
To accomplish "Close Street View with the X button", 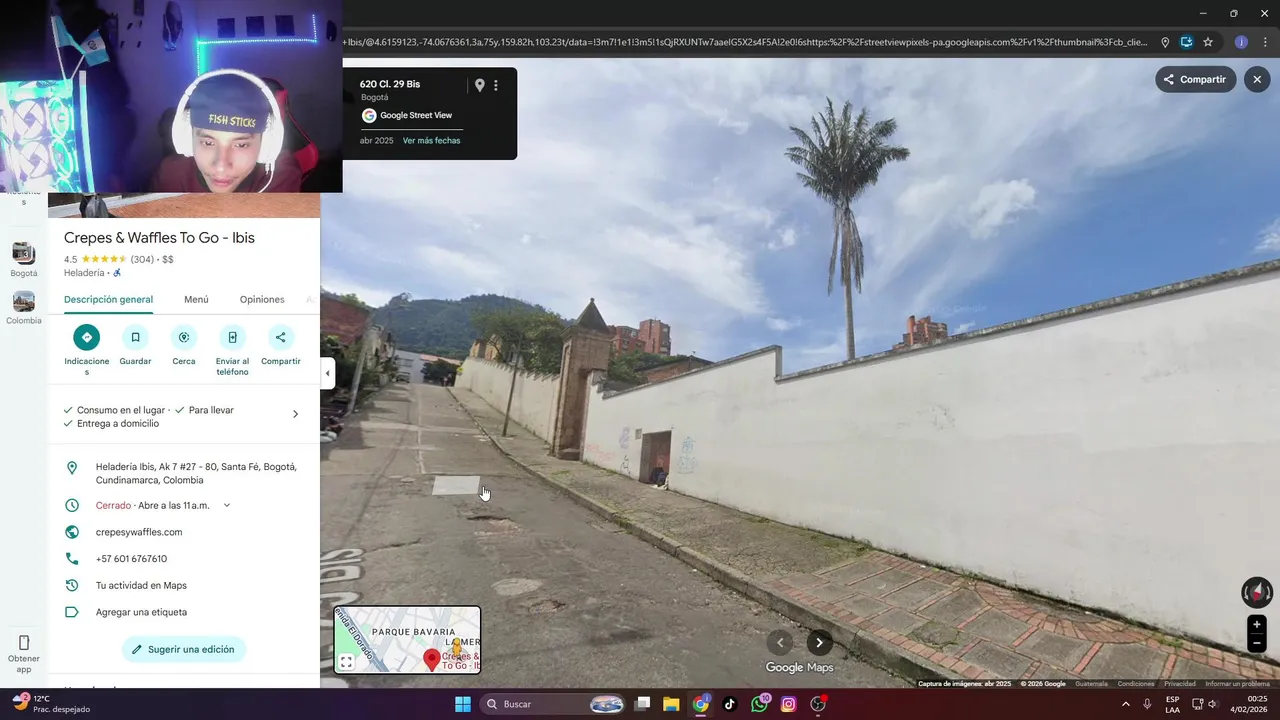I will 1257,79.
